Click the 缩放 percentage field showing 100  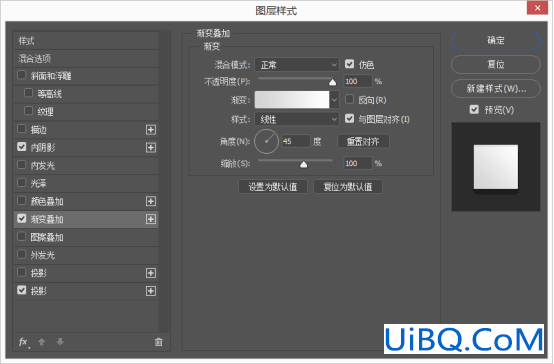(x=358, y=163)
